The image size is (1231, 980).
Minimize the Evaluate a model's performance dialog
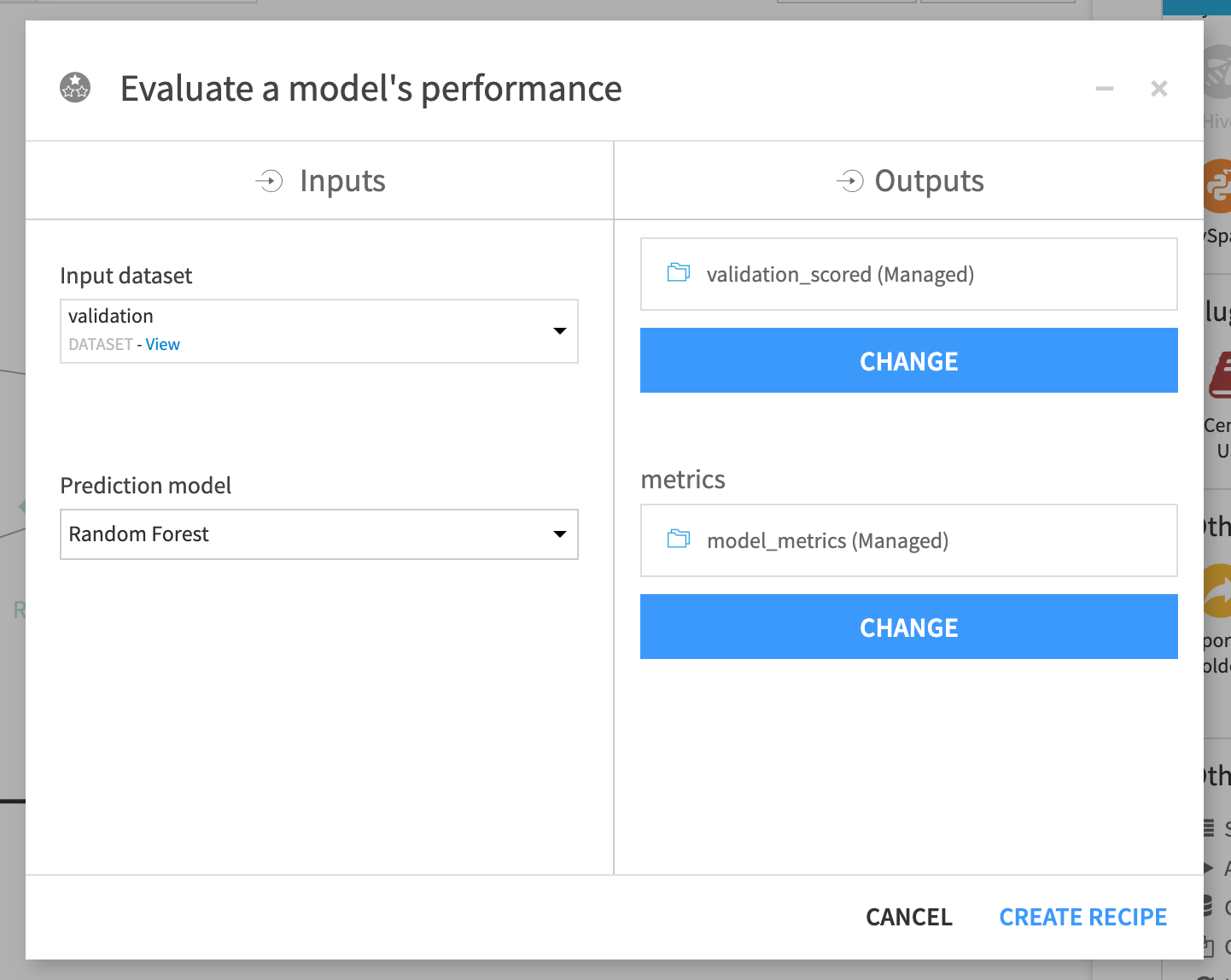point(1105,89)
